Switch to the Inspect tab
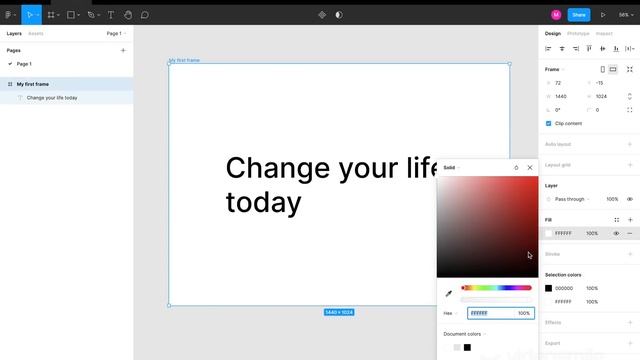 pos(604,33)
